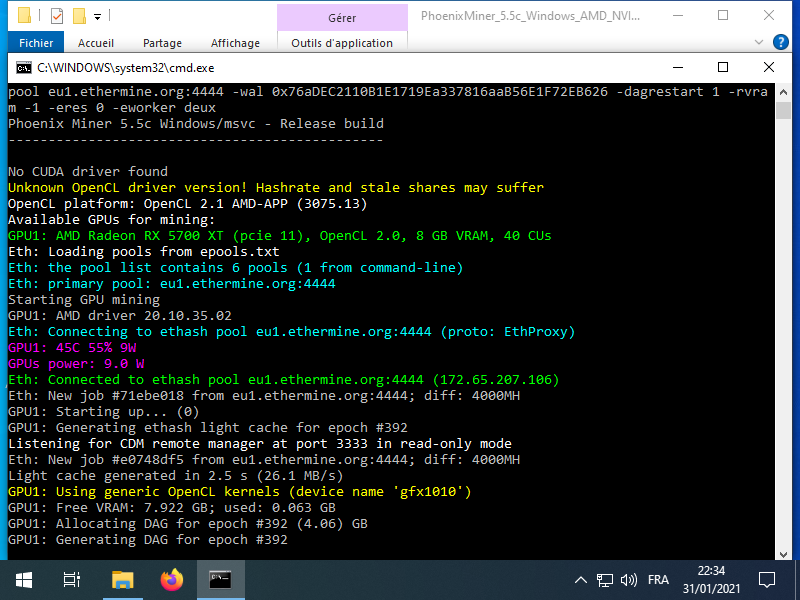Image resolution: width=800 pixels, height=600 pixels.
Task: Maximize the PhoenixMiner Explorer window
Action: [722, 16]
